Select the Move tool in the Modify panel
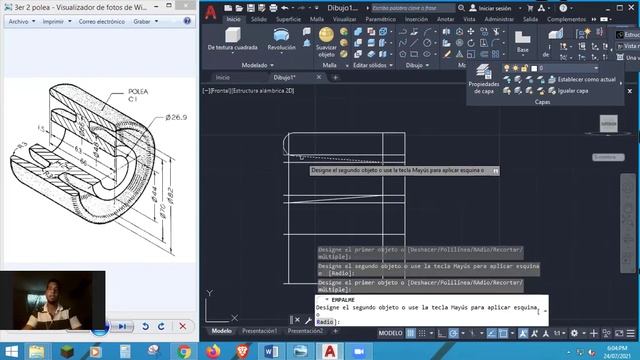 tap(471, 31)
